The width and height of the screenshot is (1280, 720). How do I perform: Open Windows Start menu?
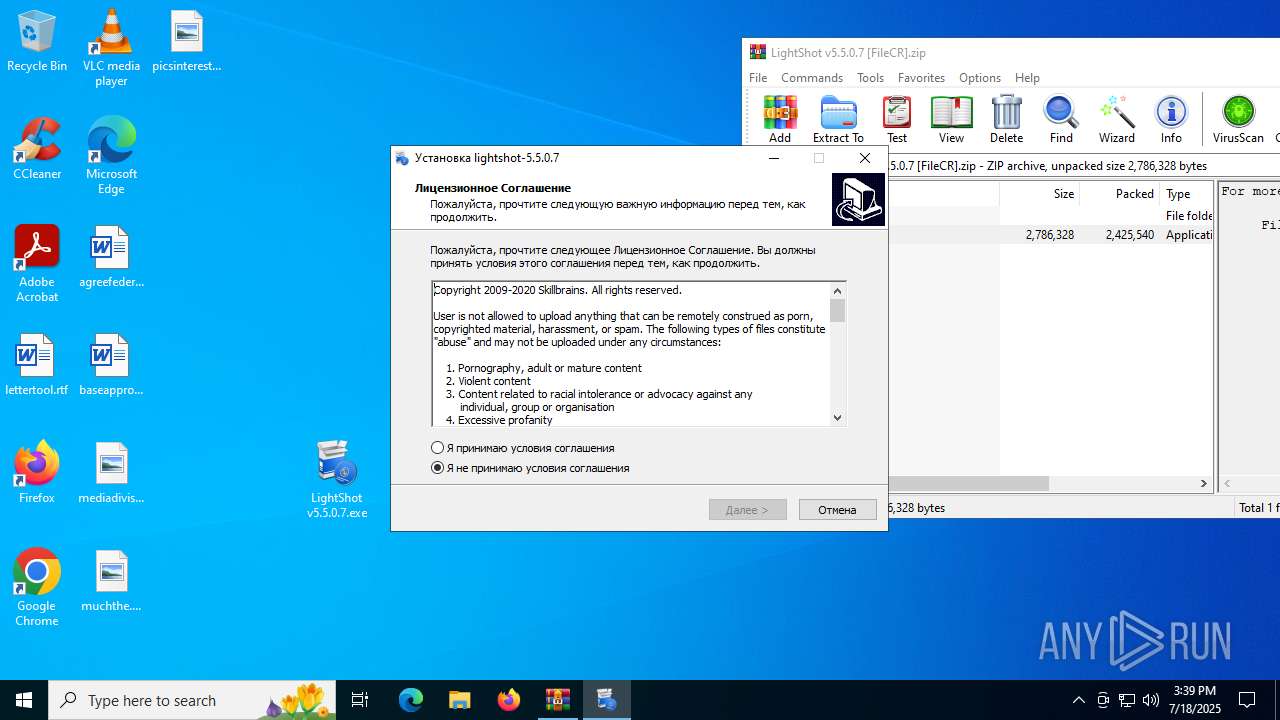pyautogui.click(x=24, y=700)
